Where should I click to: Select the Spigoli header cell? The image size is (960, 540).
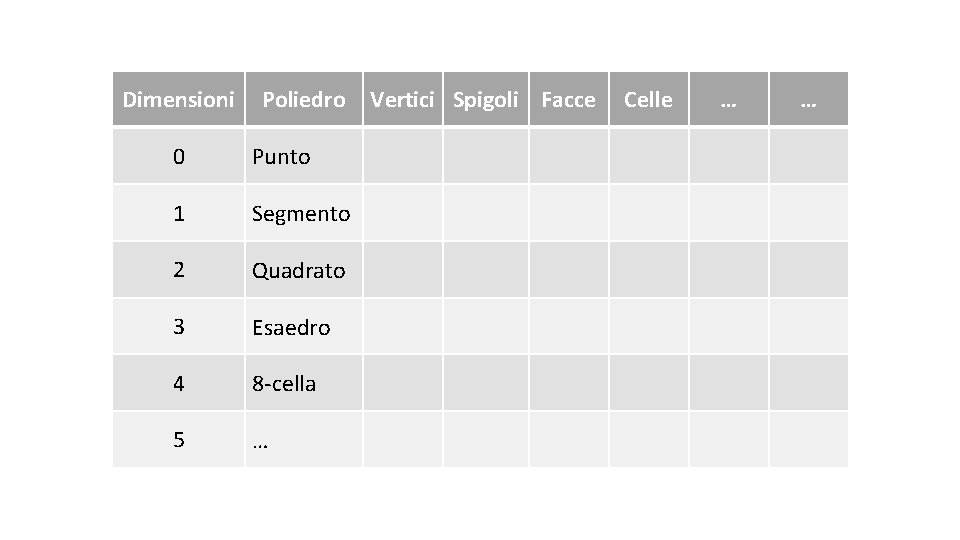[485, 100]
